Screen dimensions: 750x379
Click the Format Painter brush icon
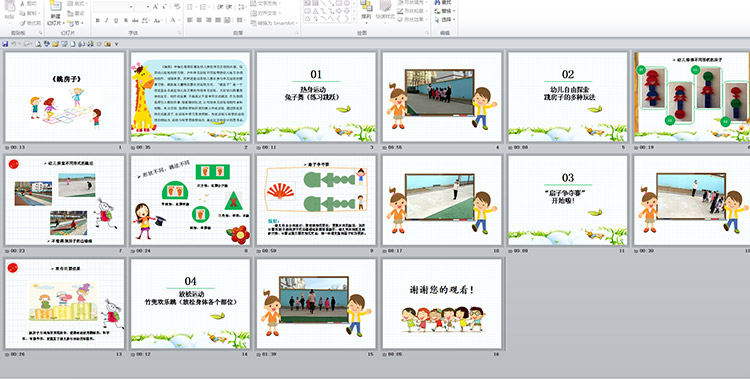pyautogui.click(x=23, y=23)
